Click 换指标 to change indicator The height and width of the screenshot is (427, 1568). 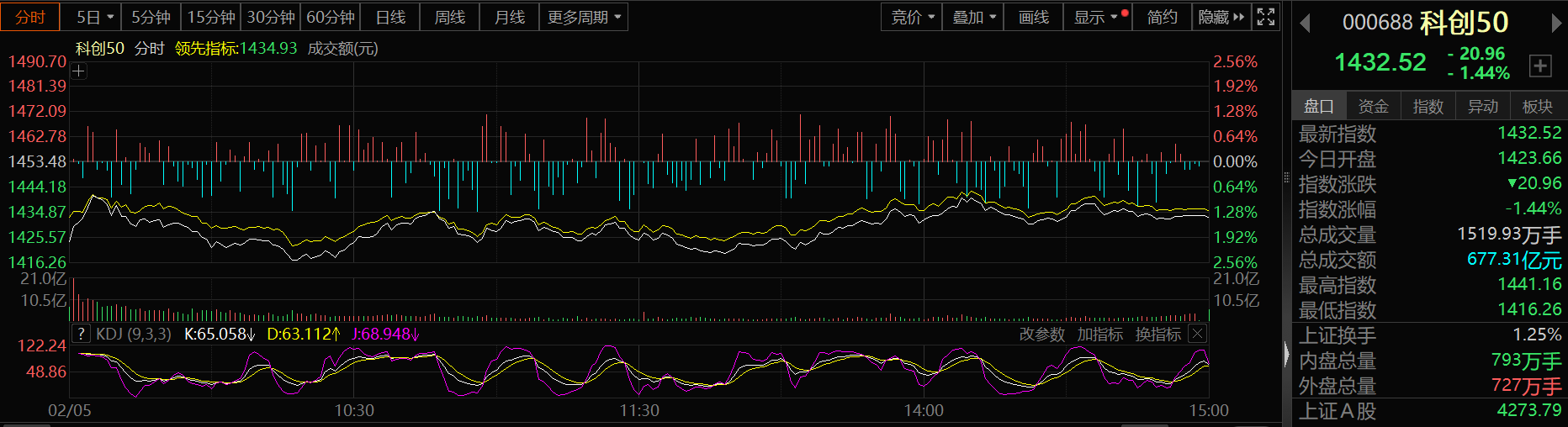(1157, 334)
